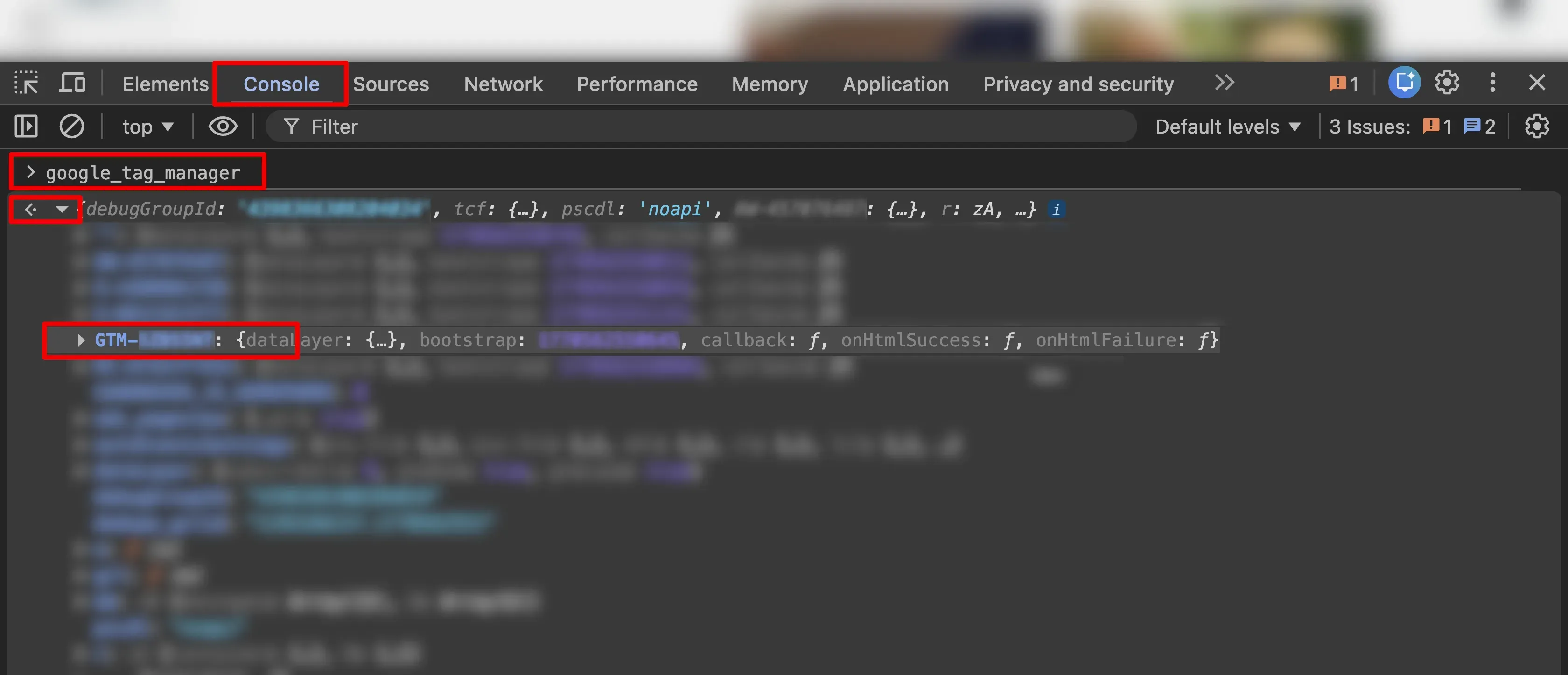Open the warning issue counter in tab bar
Screen dimensions: 1568x675
[x=1344, y=84]
